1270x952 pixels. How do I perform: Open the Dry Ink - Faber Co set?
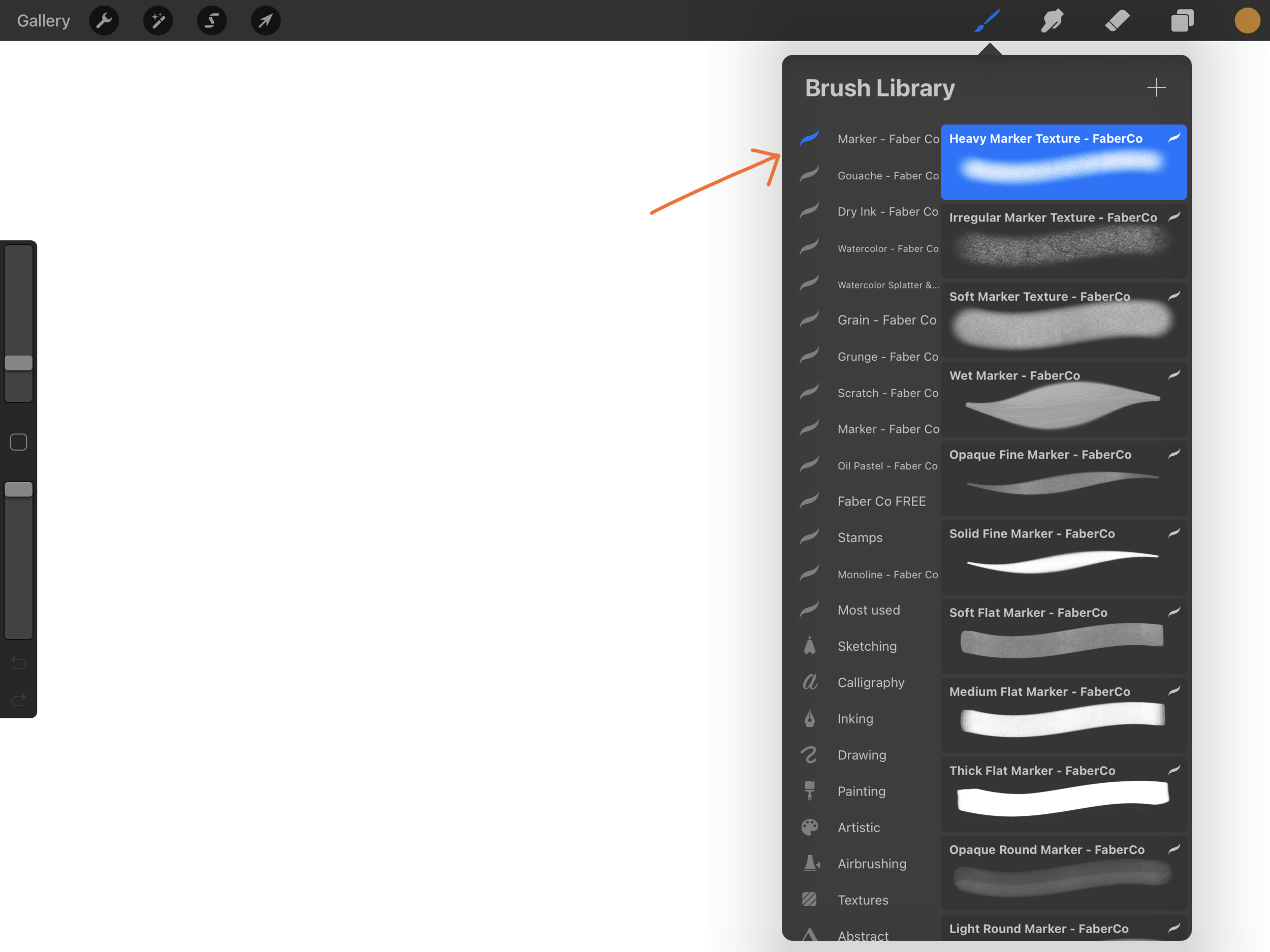(x=869, y=212)
